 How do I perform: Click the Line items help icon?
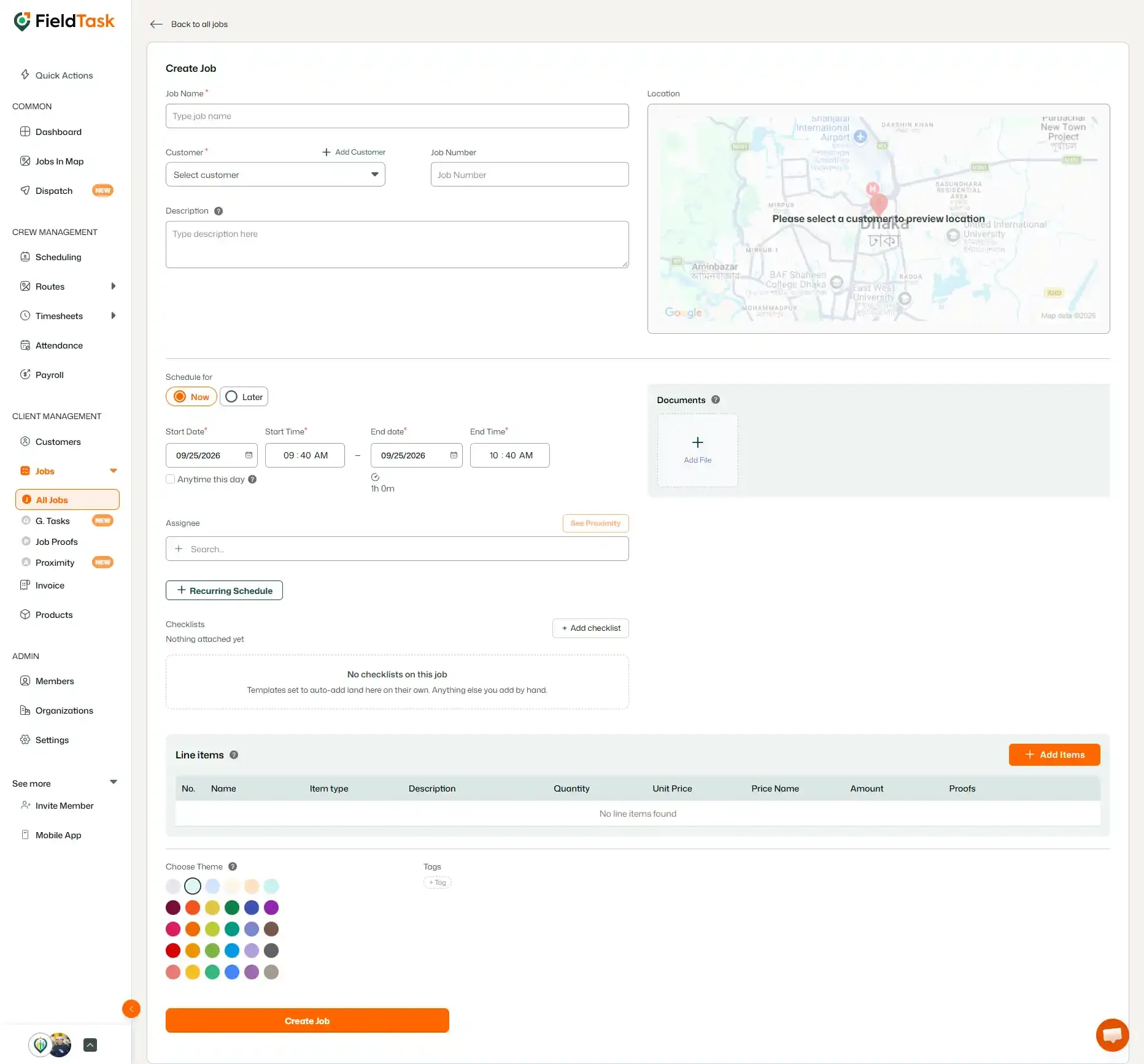point(234,755)
